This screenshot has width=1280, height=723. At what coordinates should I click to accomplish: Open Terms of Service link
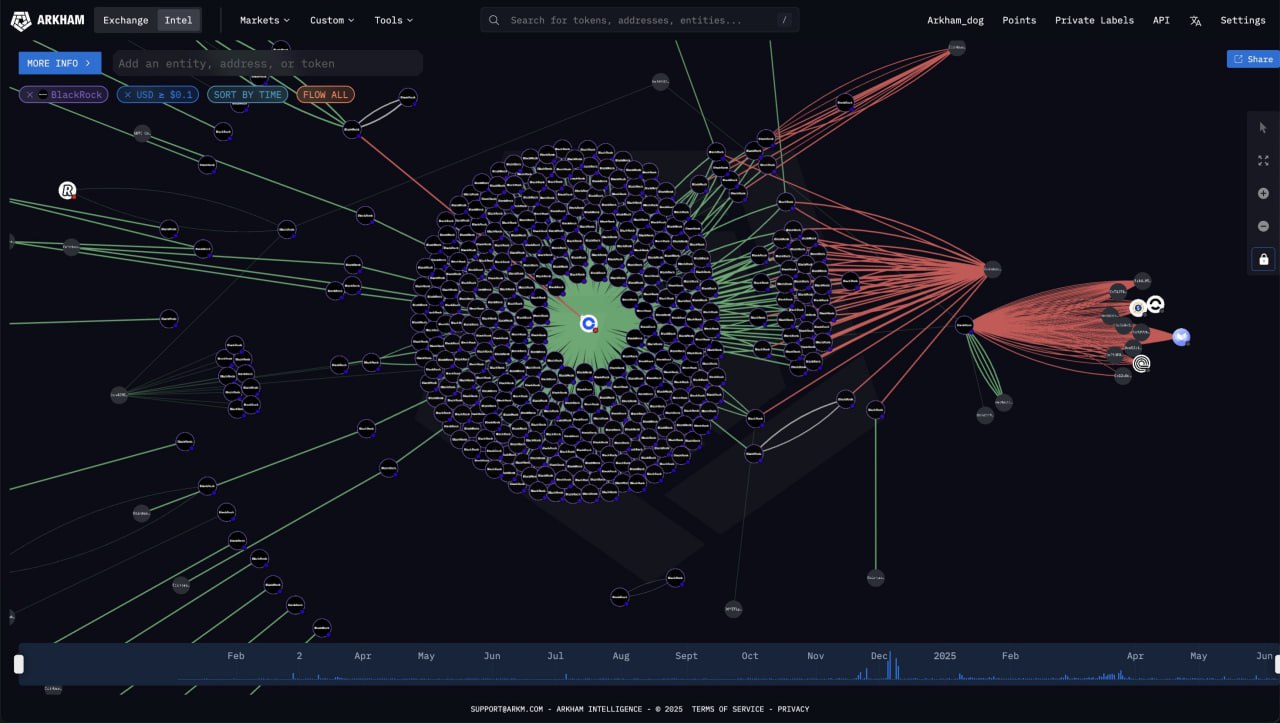728,709
